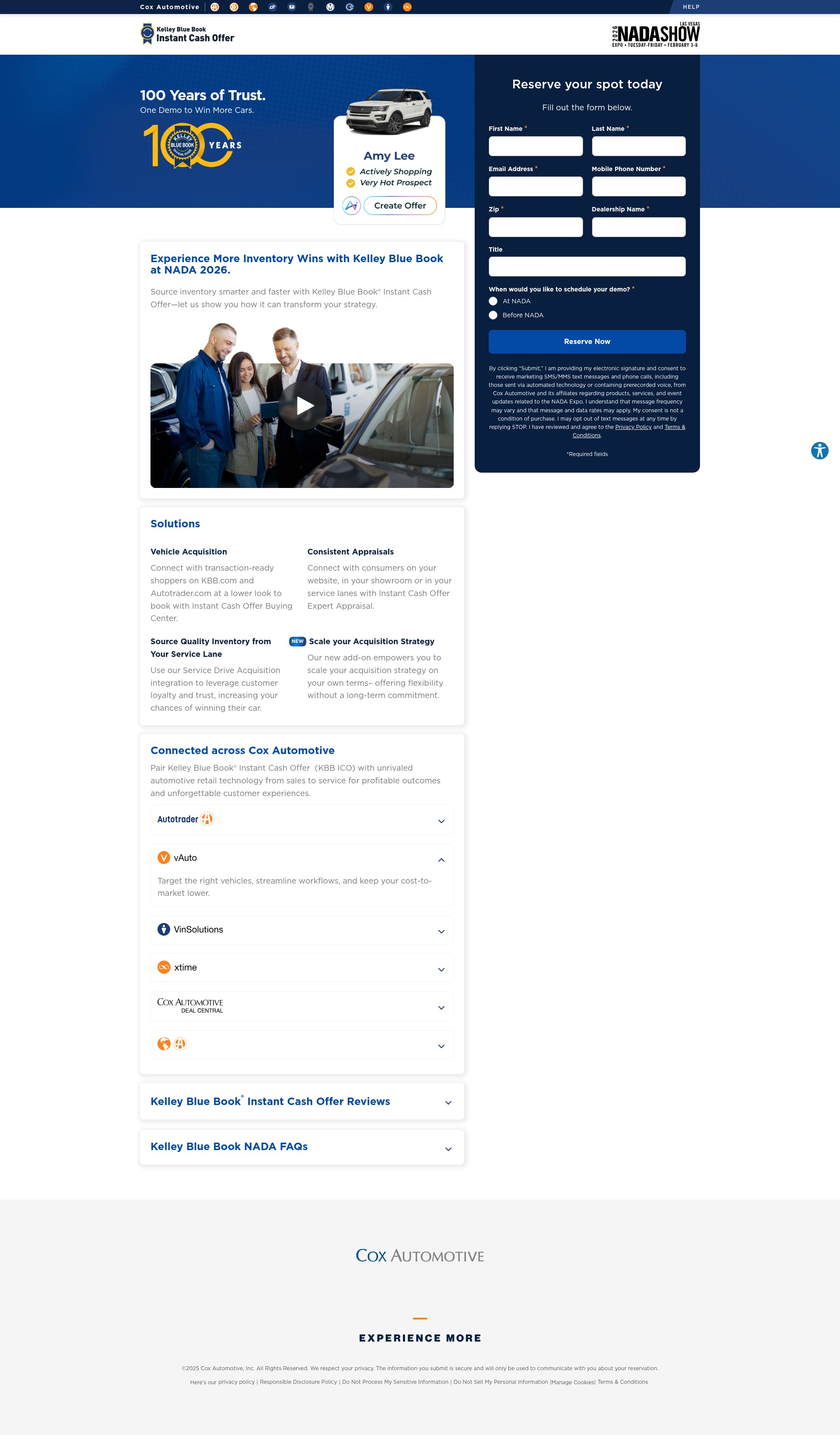Open Responsible Disclosure Policy footer link
Viewport: 840px width, 1435px height.
tap(298, 1382)
